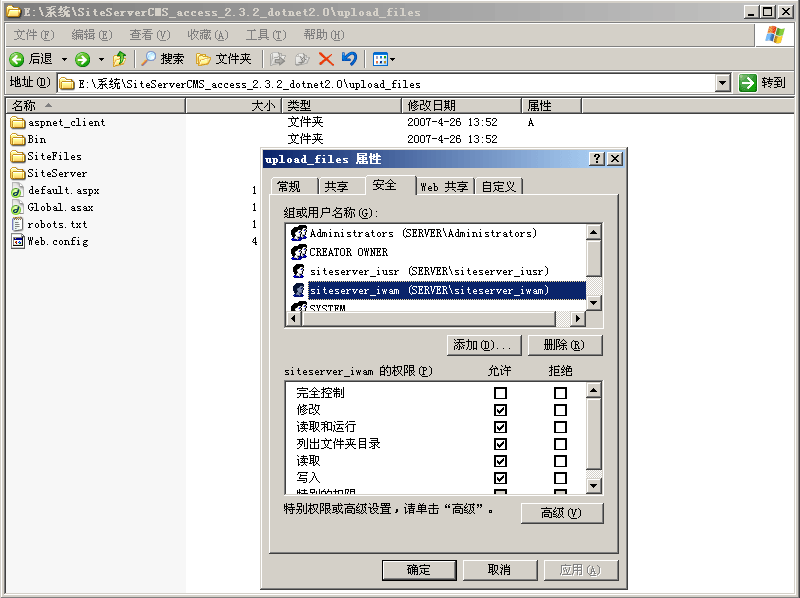Viewport: 800px width, 598px height.
Task: Uncheck Allow for Write (写入)
Action: point(501,478)
